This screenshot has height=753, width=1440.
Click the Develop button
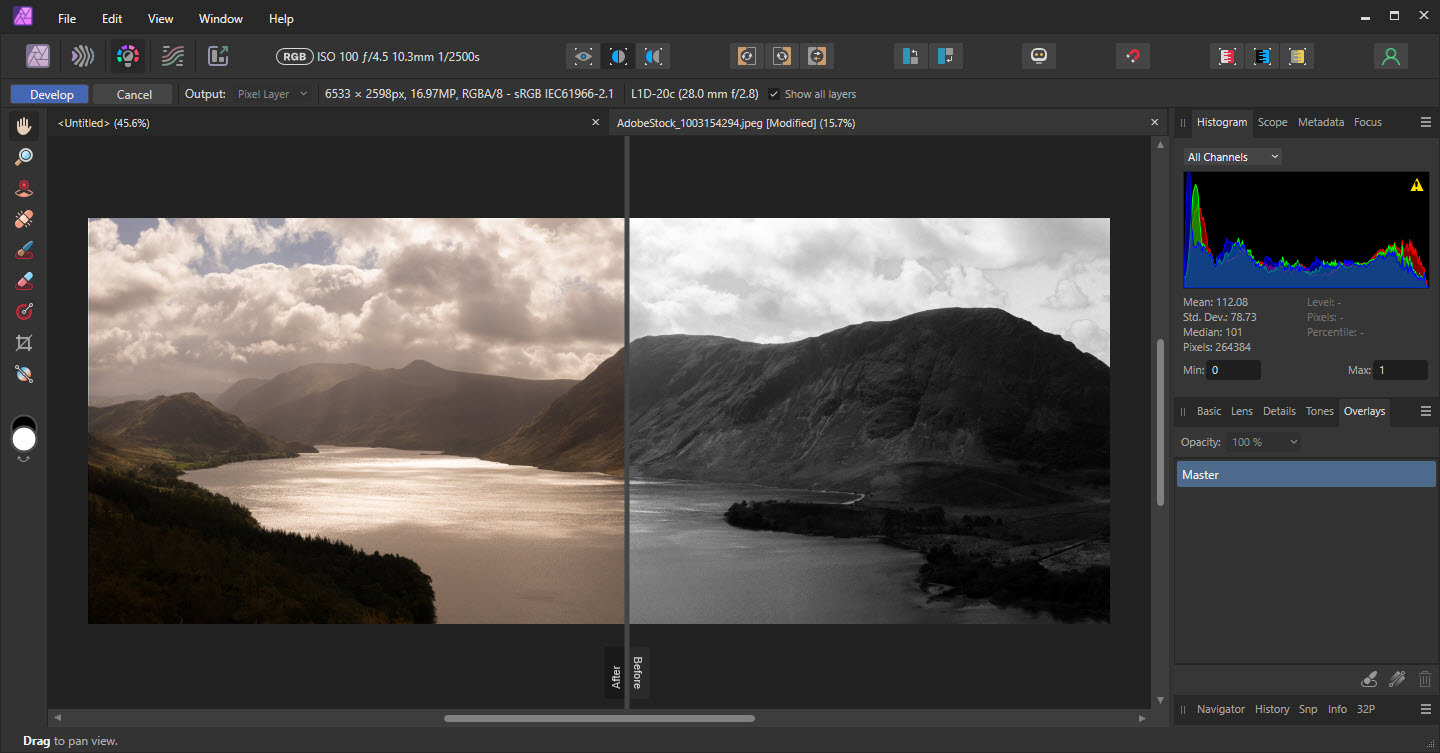click(48, 93)
